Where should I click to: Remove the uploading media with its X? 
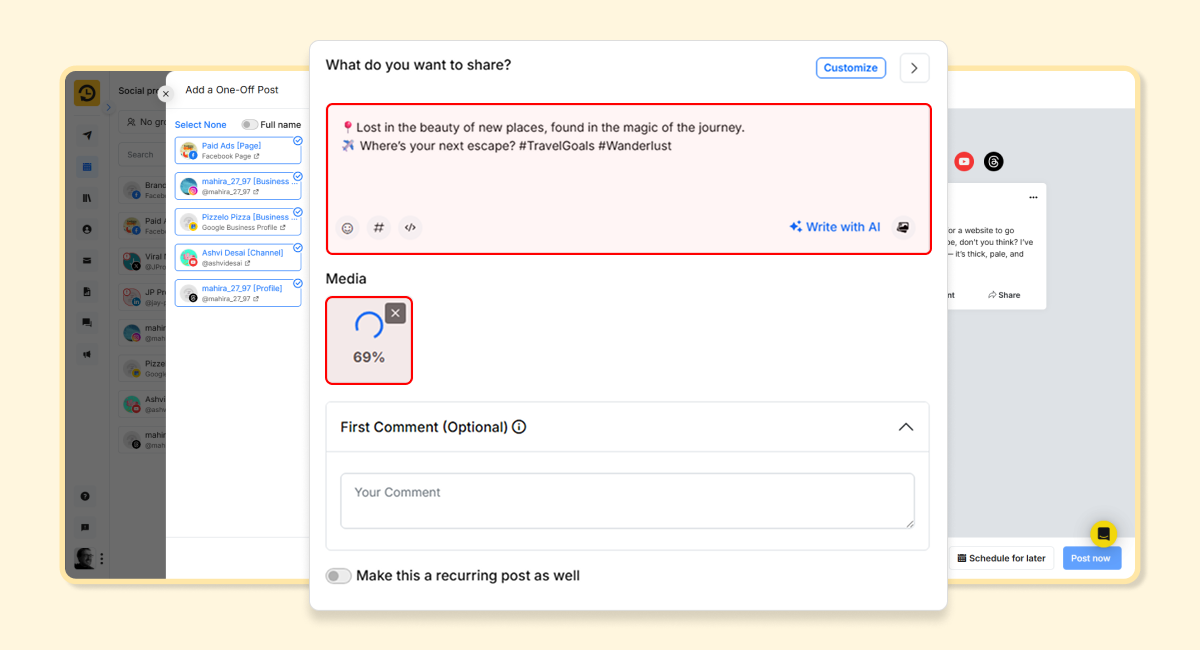tap(395, 313)
